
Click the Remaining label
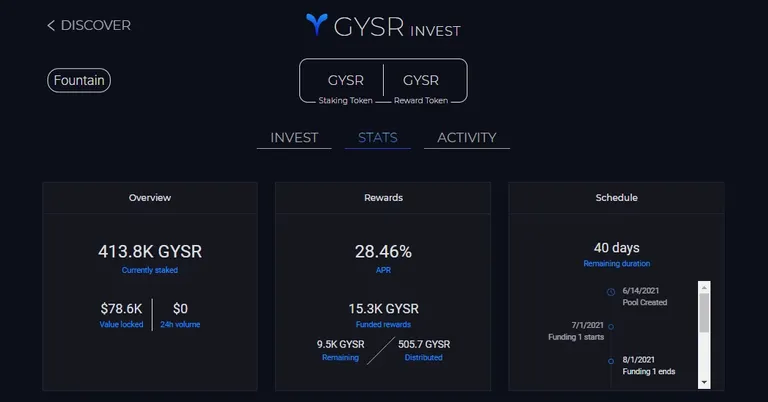tap(340, 358)
